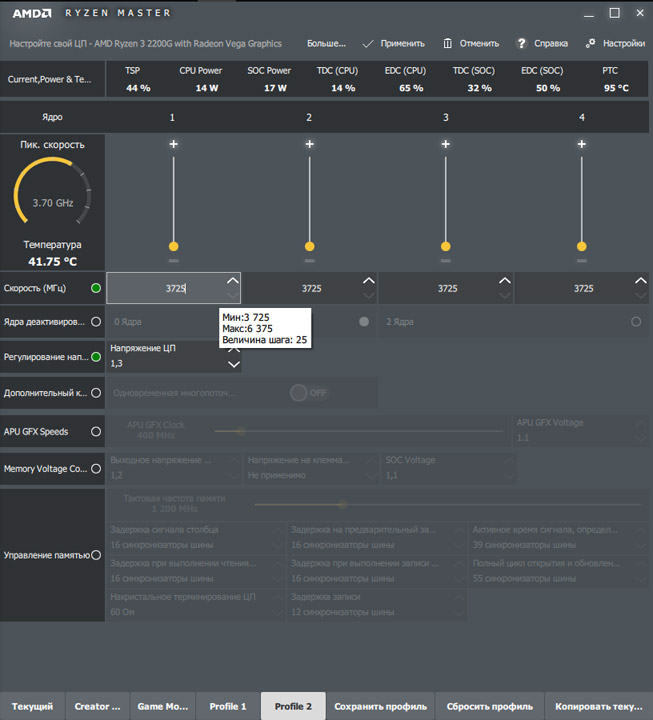Click the Discard trash icon
Screen dimensions: 653x720
click(448, 44)
